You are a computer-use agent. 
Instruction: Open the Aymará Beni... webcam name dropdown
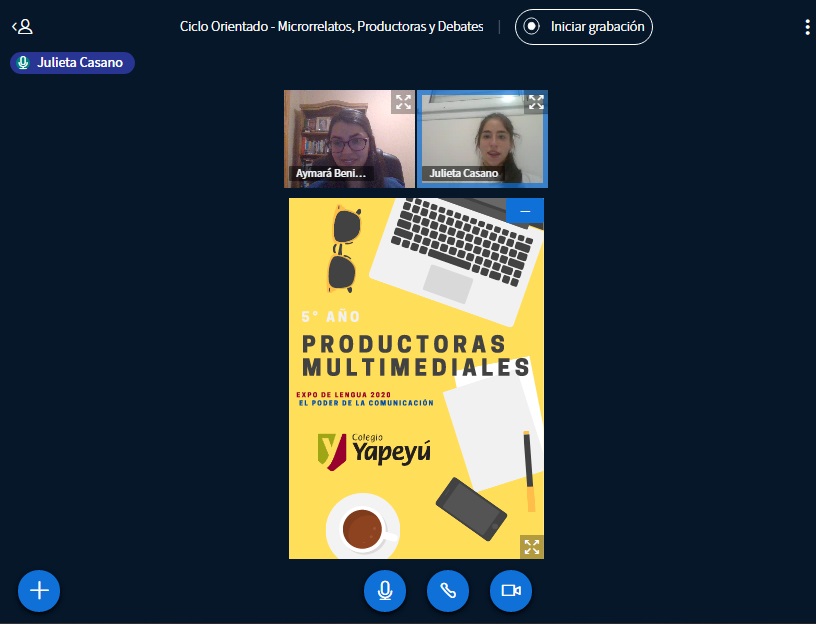click(331, 174)
